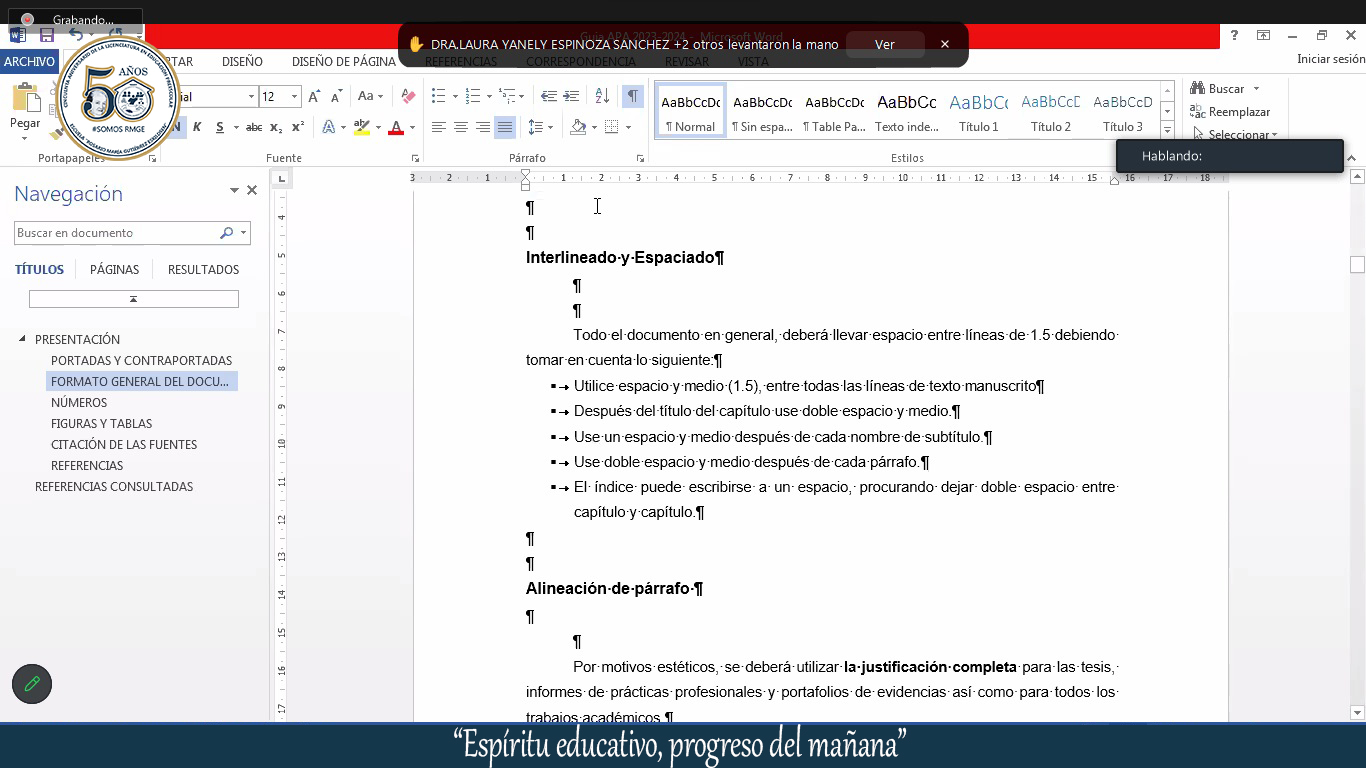Toggle underline S formatting
This screenshot has width=1366, height=768.
(x=220, y=127)
